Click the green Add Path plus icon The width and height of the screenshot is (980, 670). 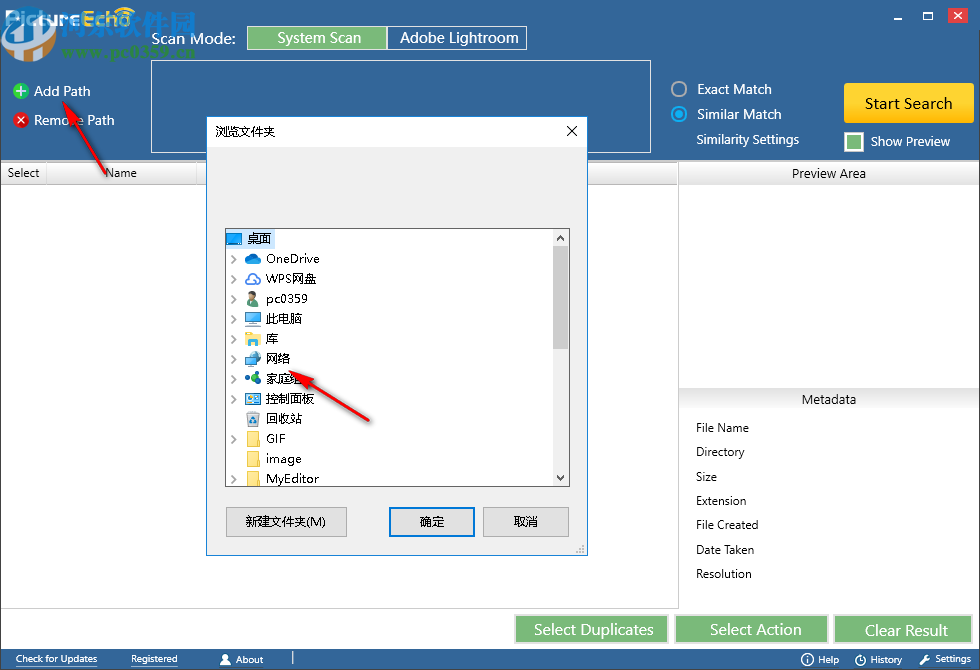(x=21, y=91)
